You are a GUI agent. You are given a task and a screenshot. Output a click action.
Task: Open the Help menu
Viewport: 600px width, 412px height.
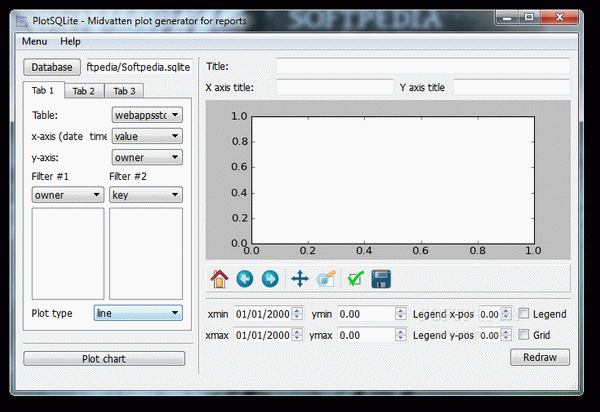click(x=70, y=41)
